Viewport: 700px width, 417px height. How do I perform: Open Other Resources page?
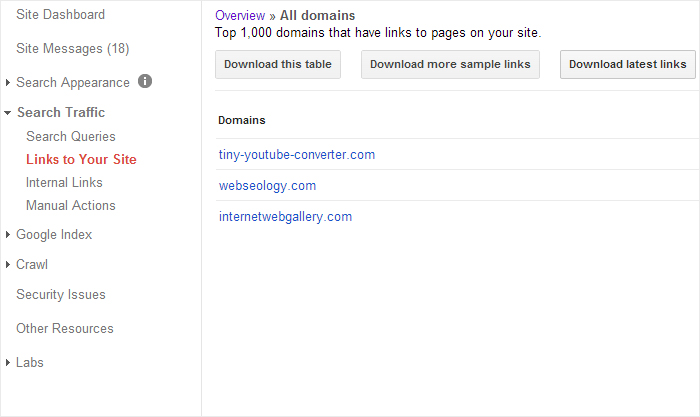(x=65, y=329)
